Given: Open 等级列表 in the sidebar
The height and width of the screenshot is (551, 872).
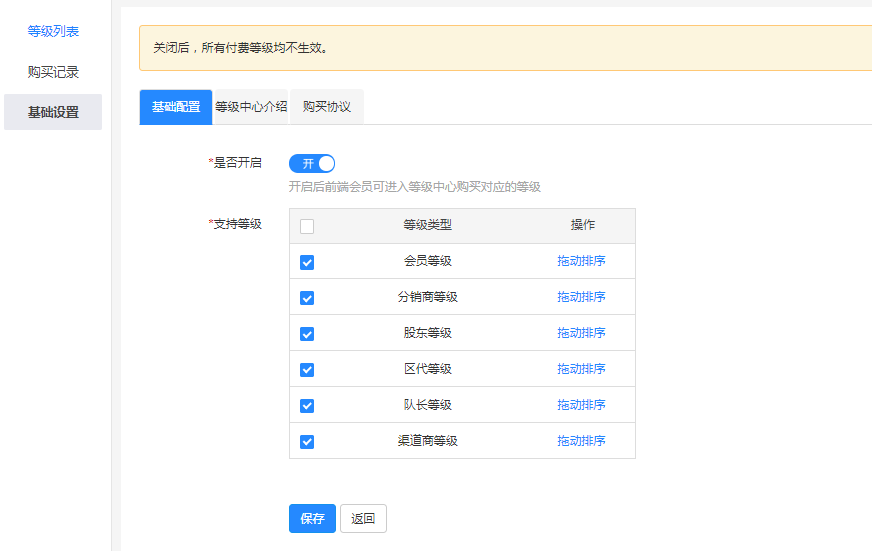Looking at the screenshot, I should click(x=53, y=31).
